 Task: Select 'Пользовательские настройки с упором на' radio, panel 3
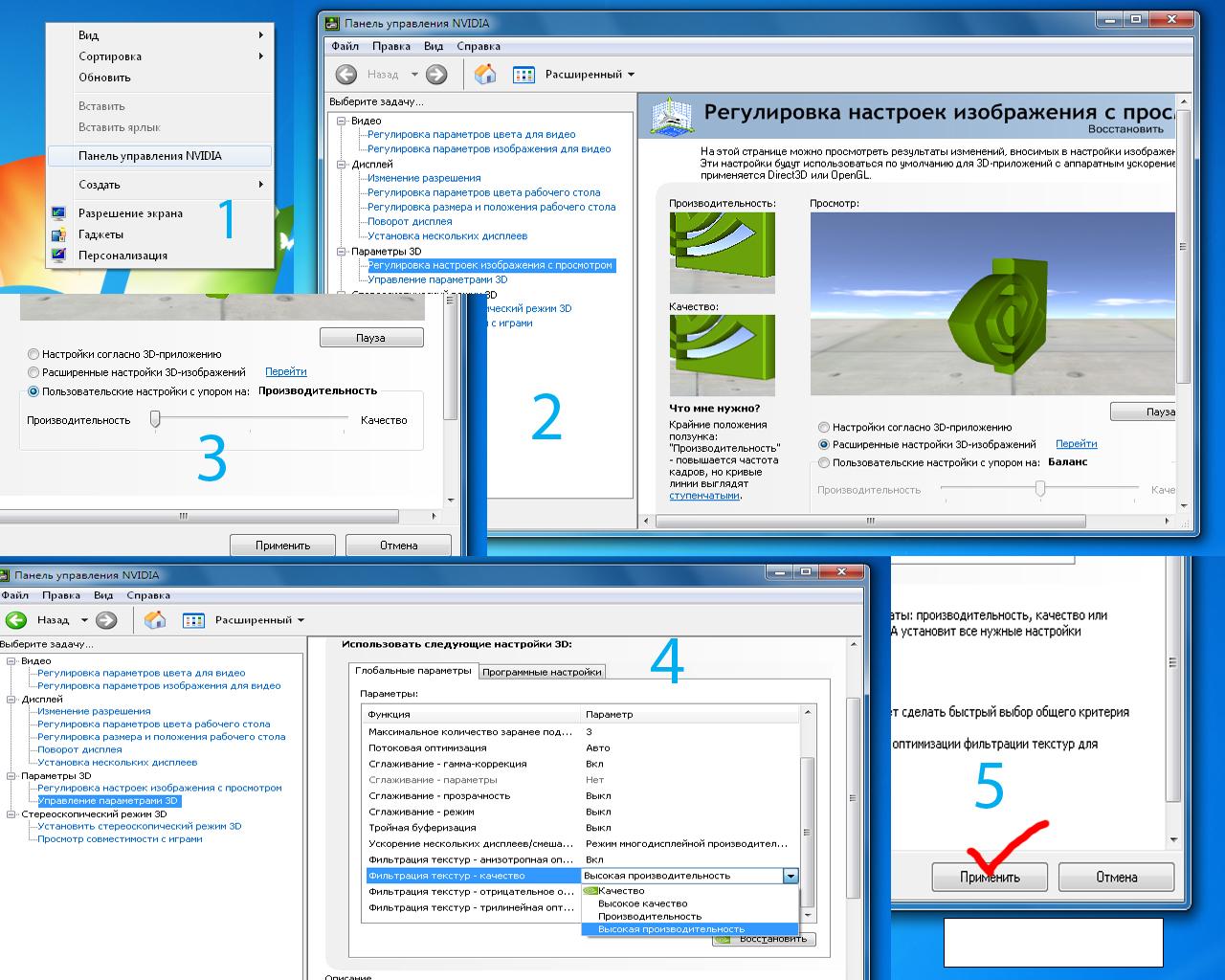[x=33, y=391]
